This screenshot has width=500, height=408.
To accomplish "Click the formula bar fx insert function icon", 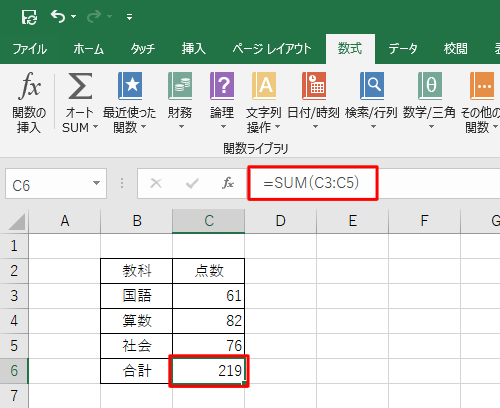I will [228, 183].
